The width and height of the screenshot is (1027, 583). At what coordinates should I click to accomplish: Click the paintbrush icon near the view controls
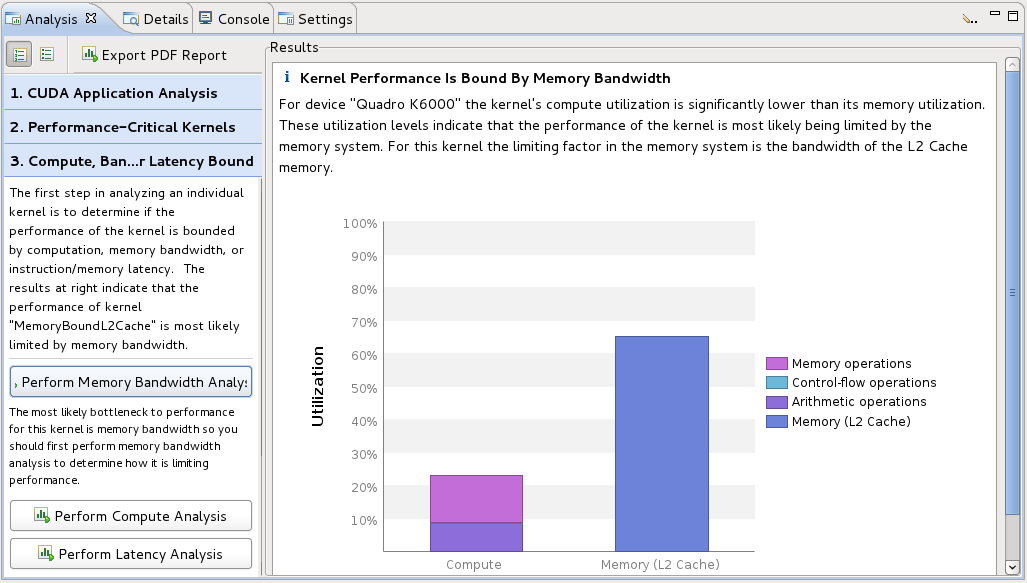(x=966, y=17)
